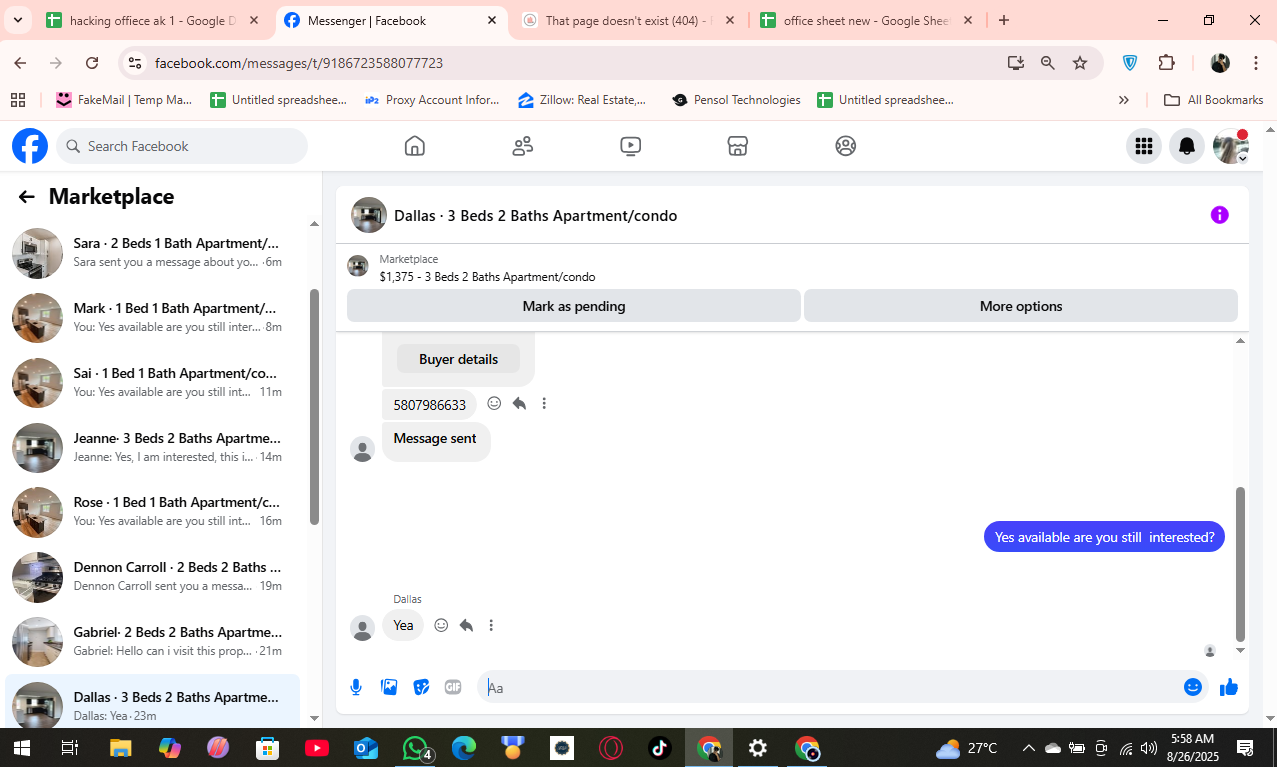Image resolution: width=1277 pixels, height=767 pixels.
Task: Open the browser zoom magnifier icon
Action: (1047, 63)
